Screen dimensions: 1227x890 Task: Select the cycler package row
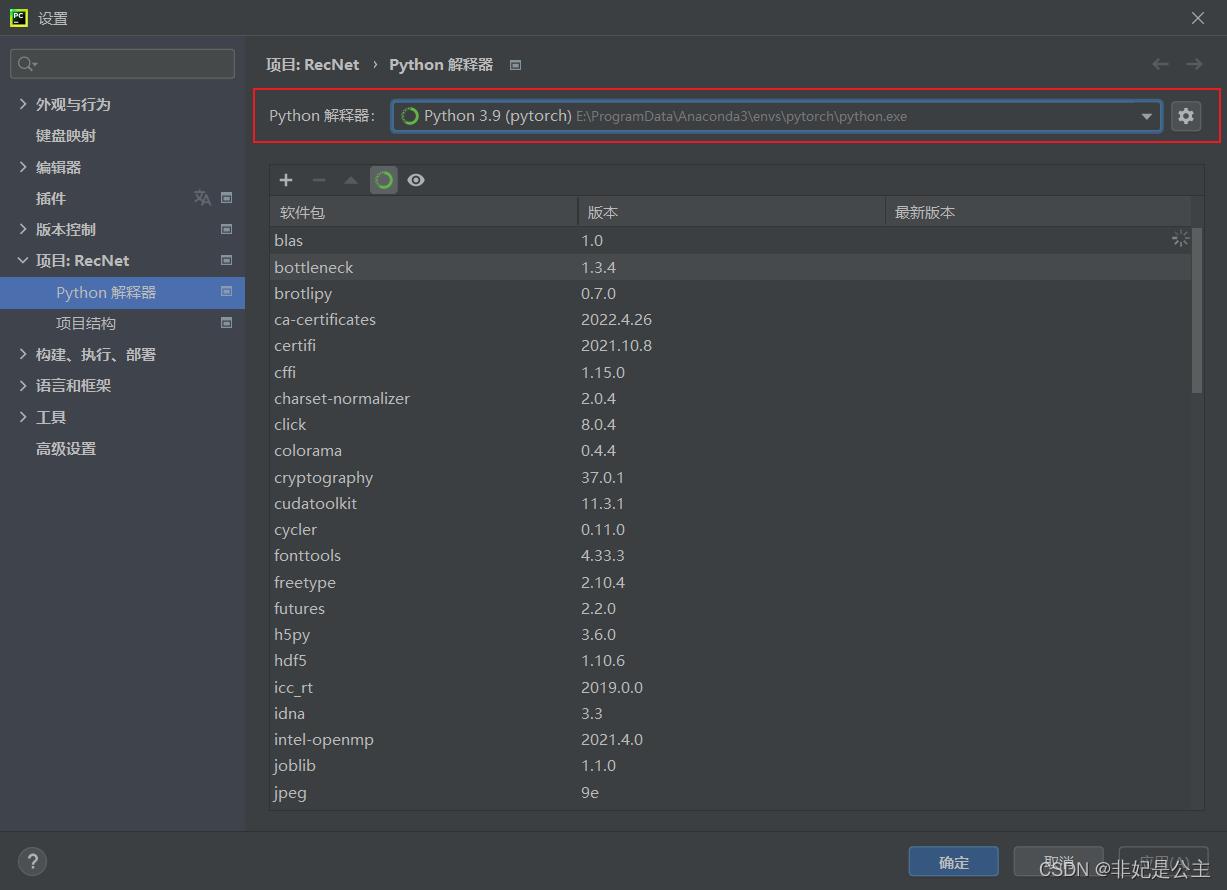pyautogui.click(x=730, y=529)
